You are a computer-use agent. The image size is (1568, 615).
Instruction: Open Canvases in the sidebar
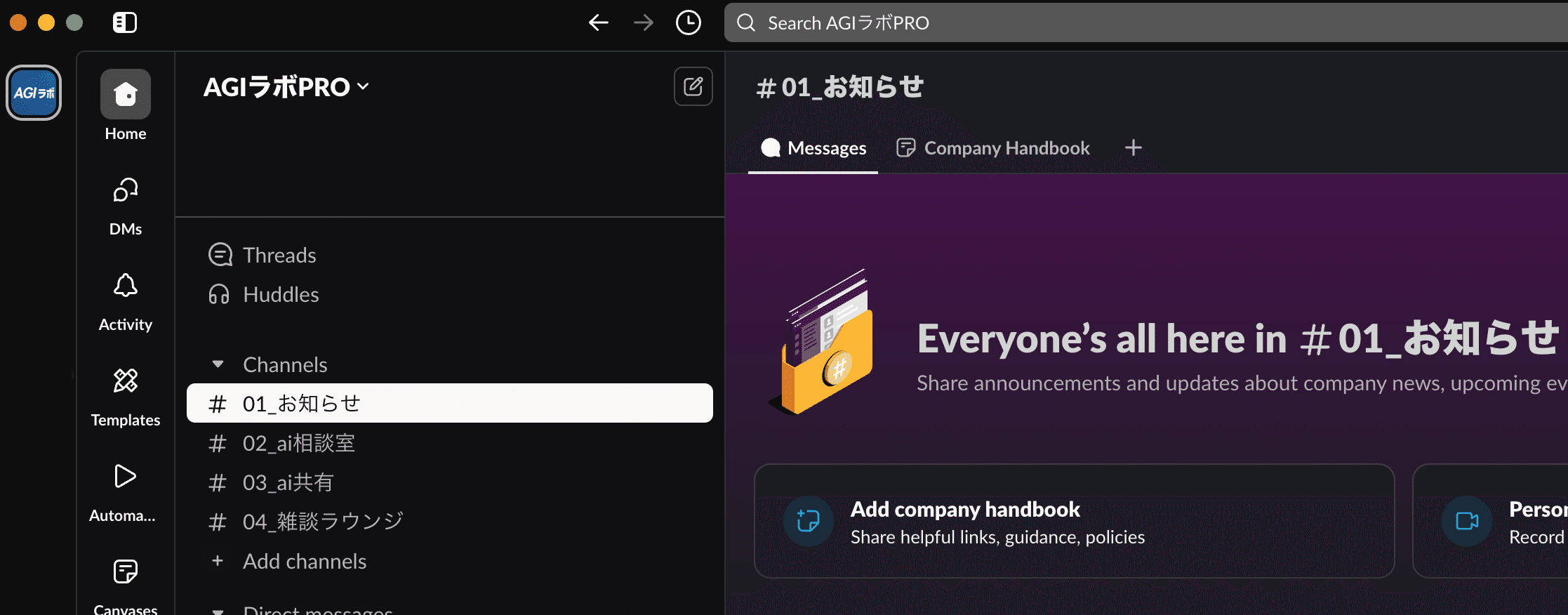125,572
